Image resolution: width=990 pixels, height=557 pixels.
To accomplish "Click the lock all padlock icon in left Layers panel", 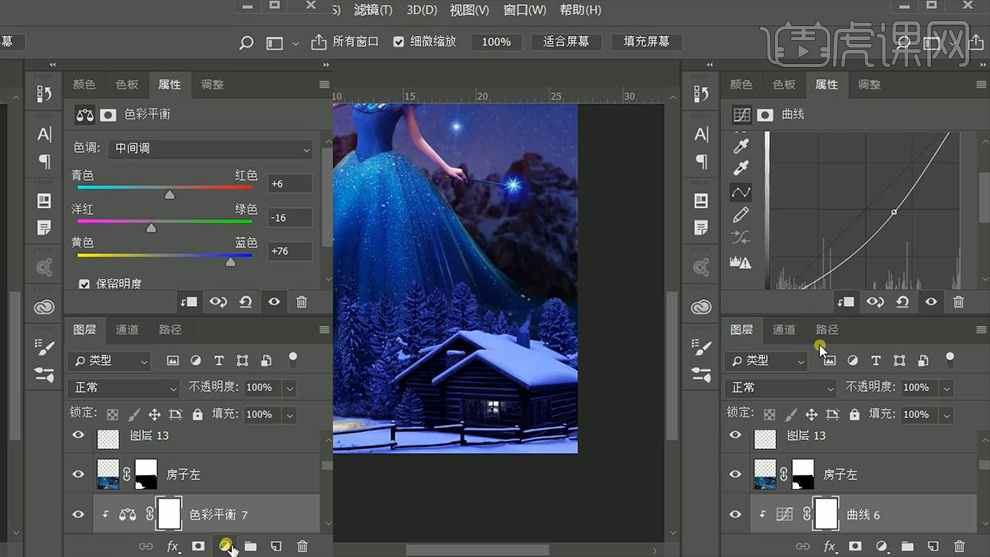I will [x=197, y=414].
